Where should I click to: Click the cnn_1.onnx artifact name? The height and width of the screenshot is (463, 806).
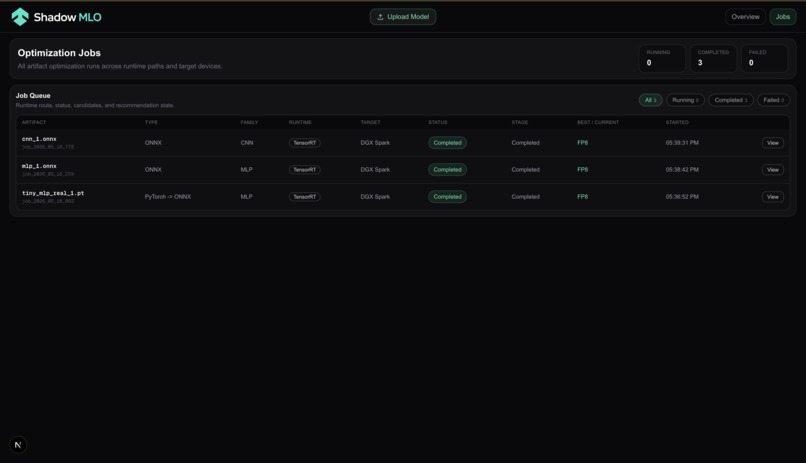click(x=39, y=139)
